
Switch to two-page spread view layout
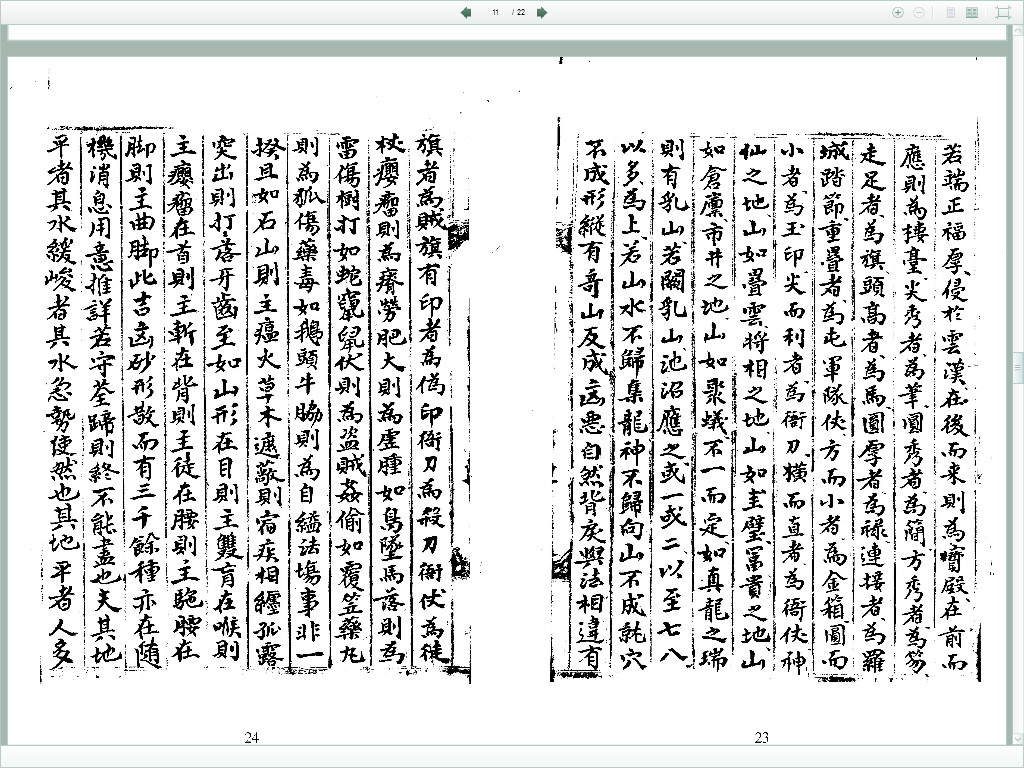[x=972, y=12]
